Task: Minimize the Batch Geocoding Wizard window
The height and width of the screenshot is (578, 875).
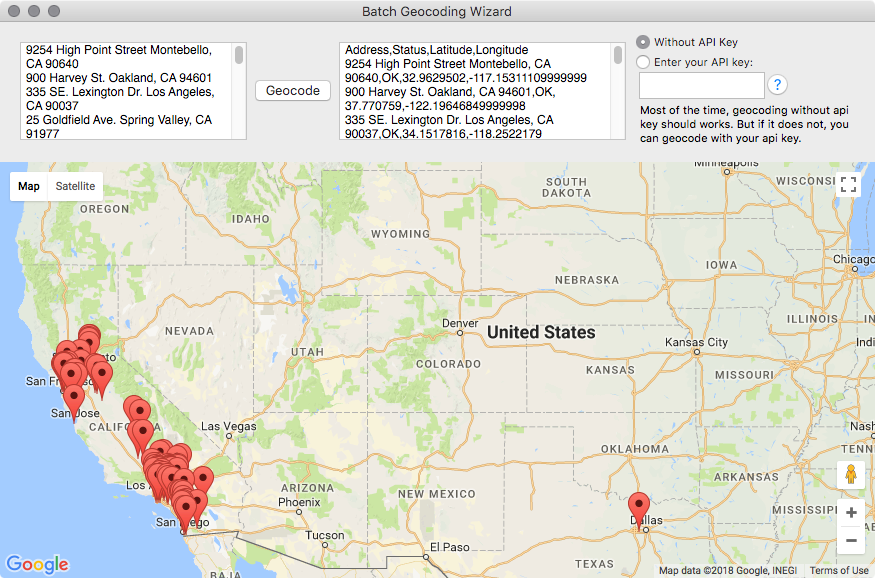Action: (34, 11)
